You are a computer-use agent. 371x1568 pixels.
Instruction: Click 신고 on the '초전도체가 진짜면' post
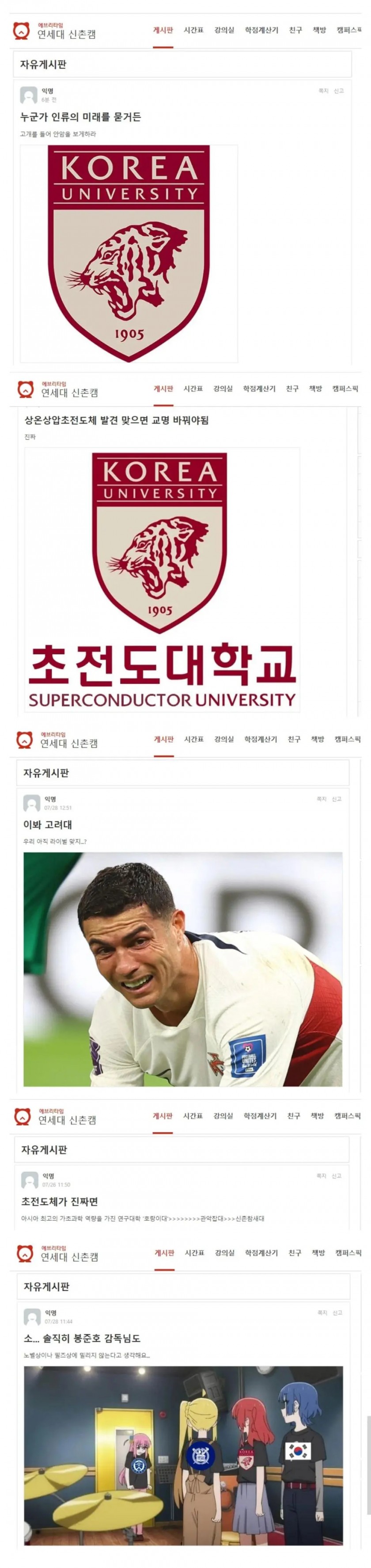(337, 1176)
